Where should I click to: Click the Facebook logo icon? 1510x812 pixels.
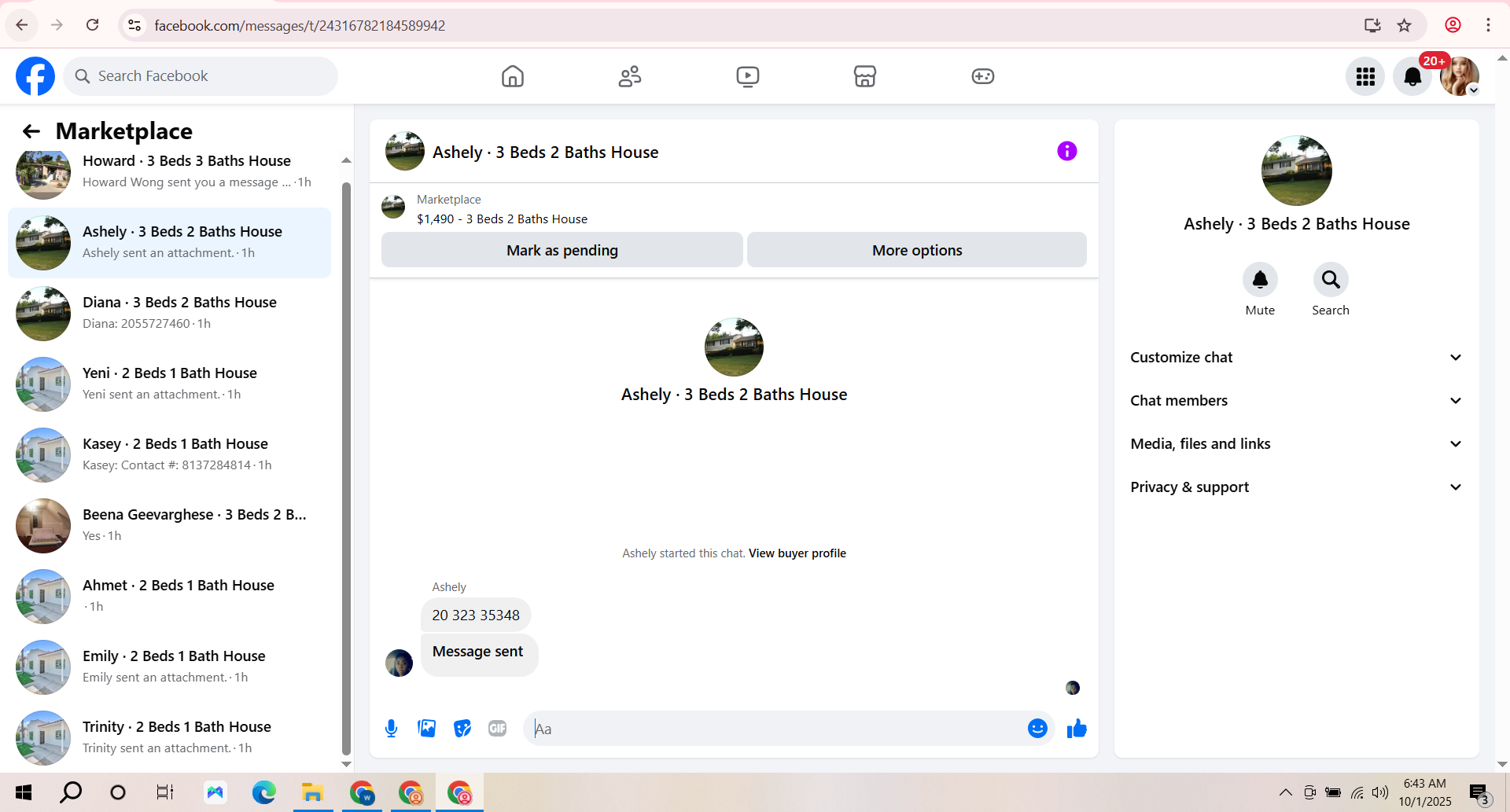coord(35,76)
